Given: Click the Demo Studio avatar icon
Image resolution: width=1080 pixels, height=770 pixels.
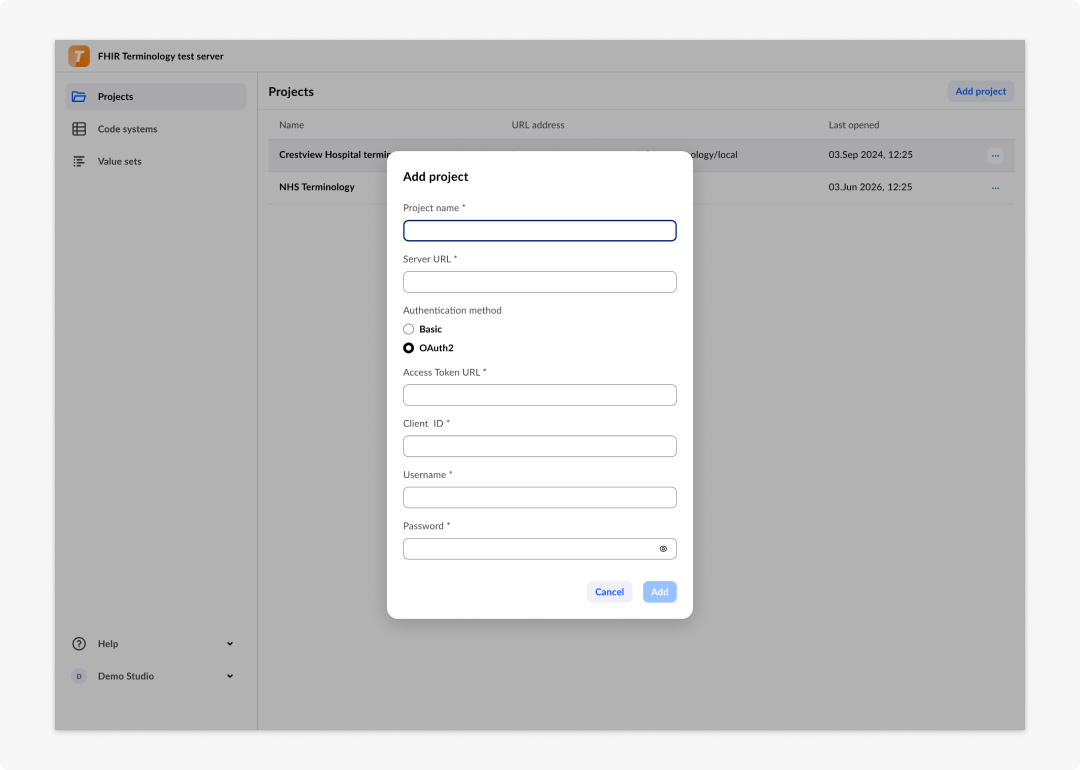Looking at the screenshot, I should 79,676.
